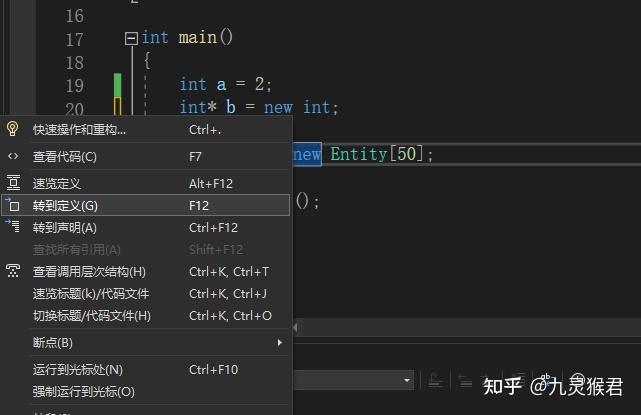Click the highlighted new keyword in code
The width and height of the screenshot is (641, 415).
click(x=307, y=155)
